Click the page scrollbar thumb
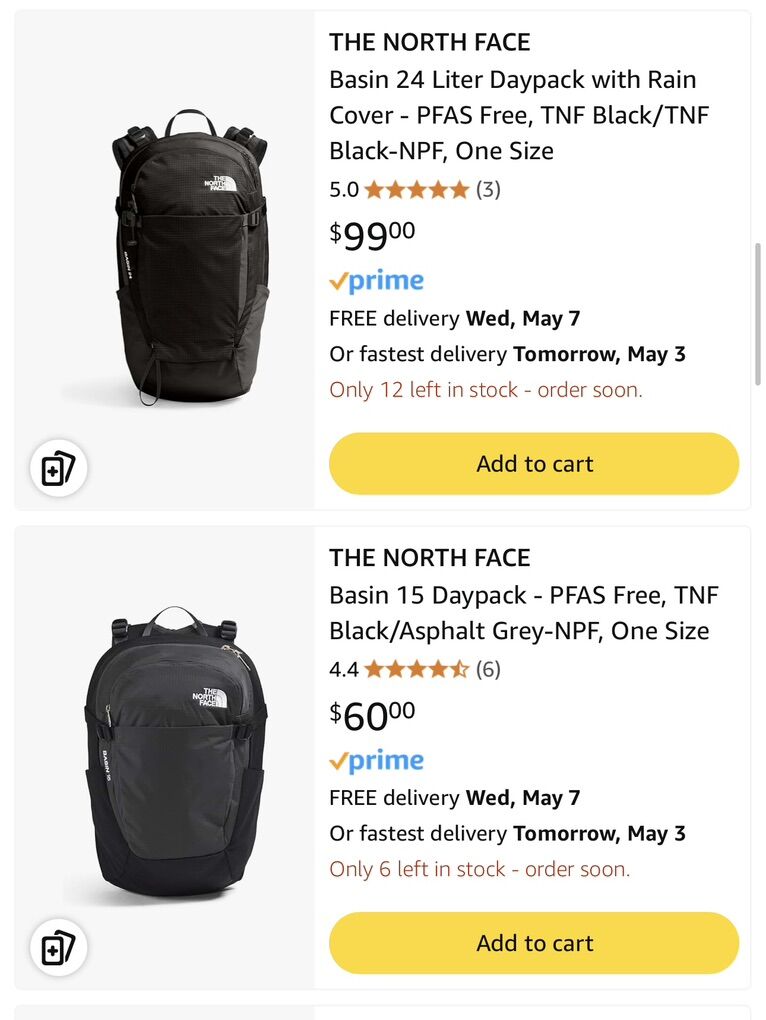This screenshot has width=766, height=1020. click(758, 313)
